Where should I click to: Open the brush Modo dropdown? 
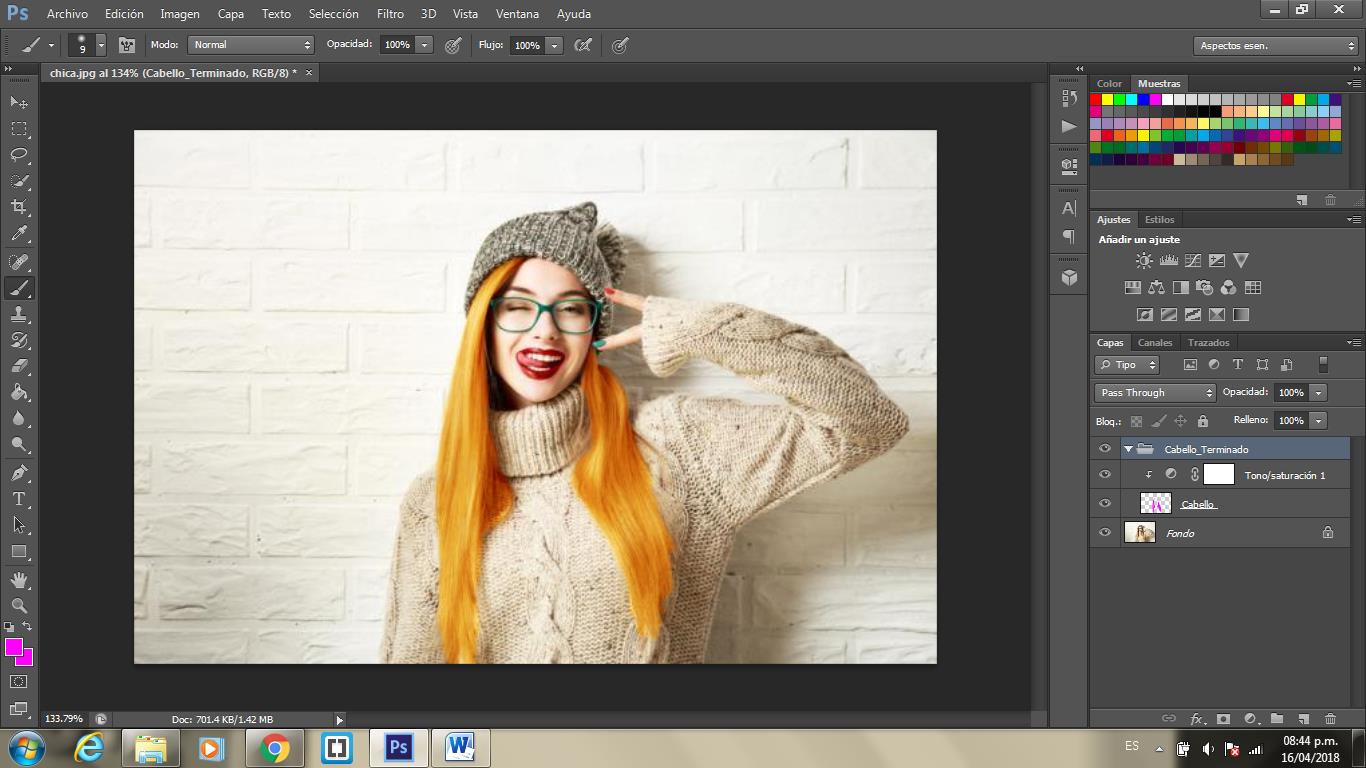pos(251,45)
